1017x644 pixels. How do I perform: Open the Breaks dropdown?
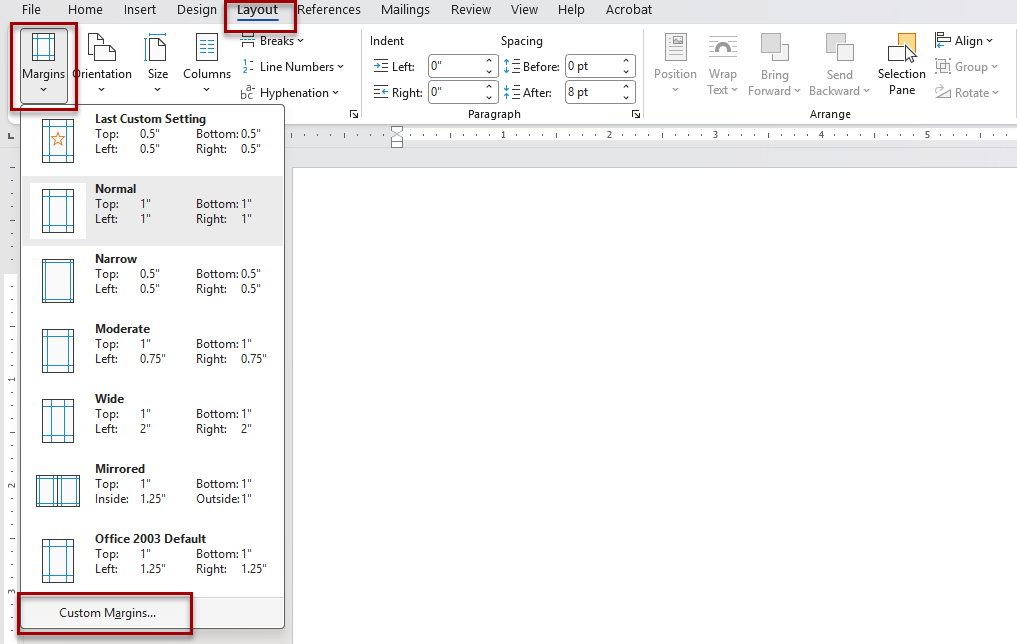pyautogui.click(x=272, y=41)
